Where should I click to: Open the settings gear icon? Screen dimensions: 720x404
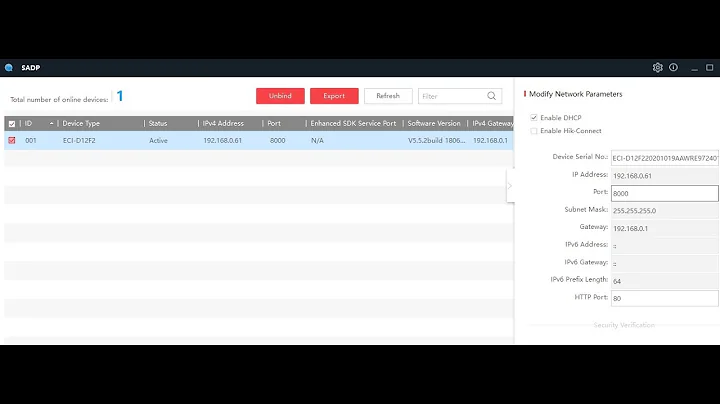pyautogui.click(x=658, y=67)
